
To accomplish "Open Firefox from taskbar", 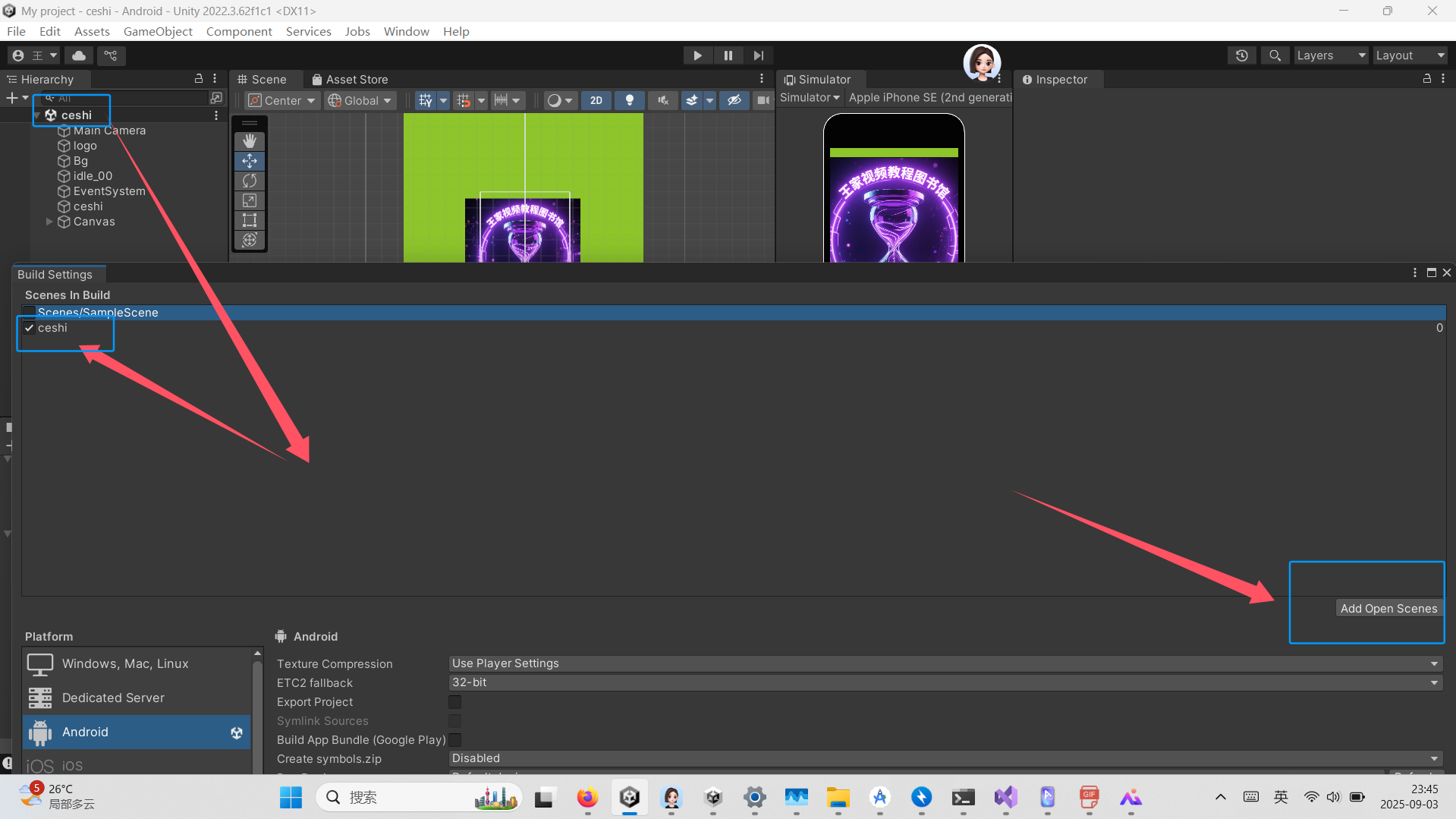I will click(587, 798).
